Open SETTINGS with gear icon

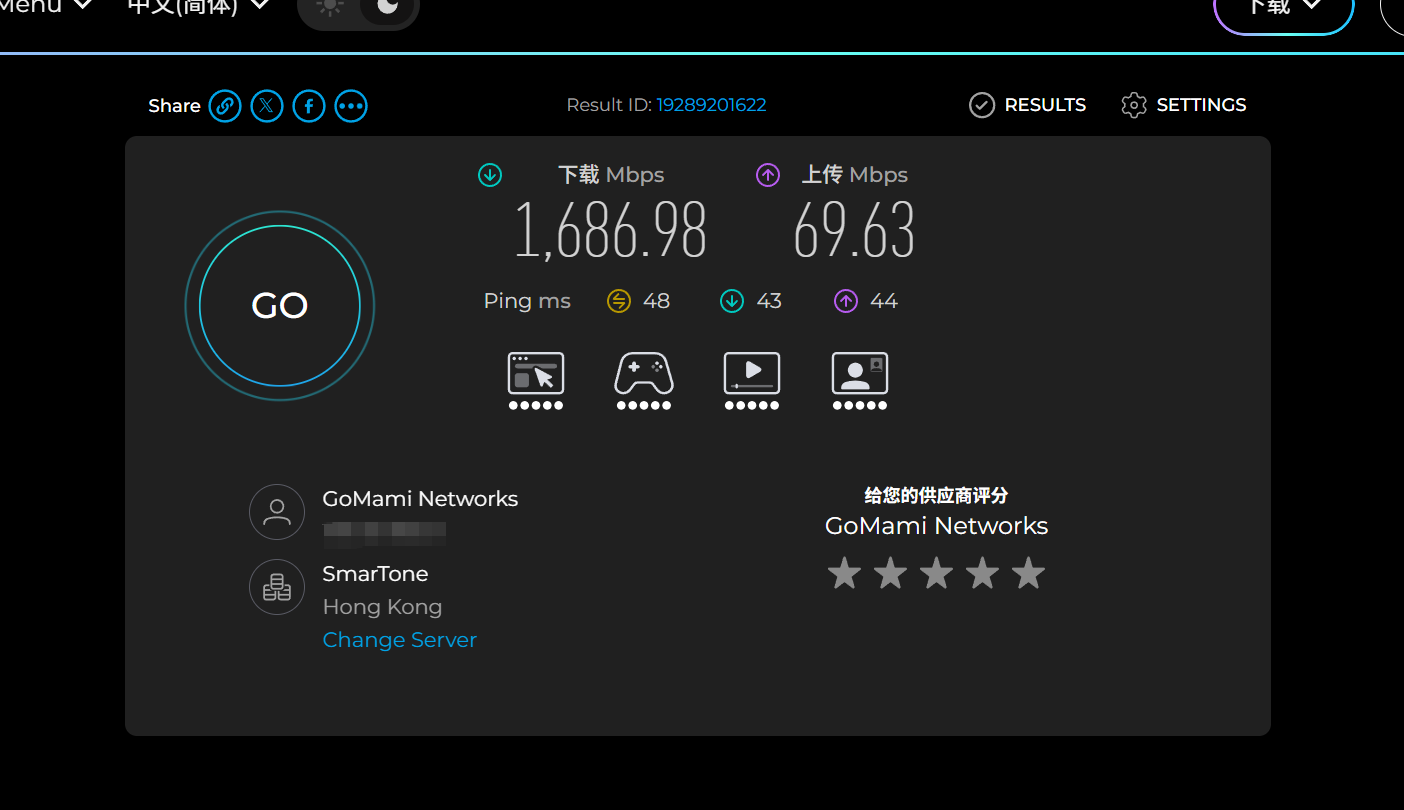1184,105
